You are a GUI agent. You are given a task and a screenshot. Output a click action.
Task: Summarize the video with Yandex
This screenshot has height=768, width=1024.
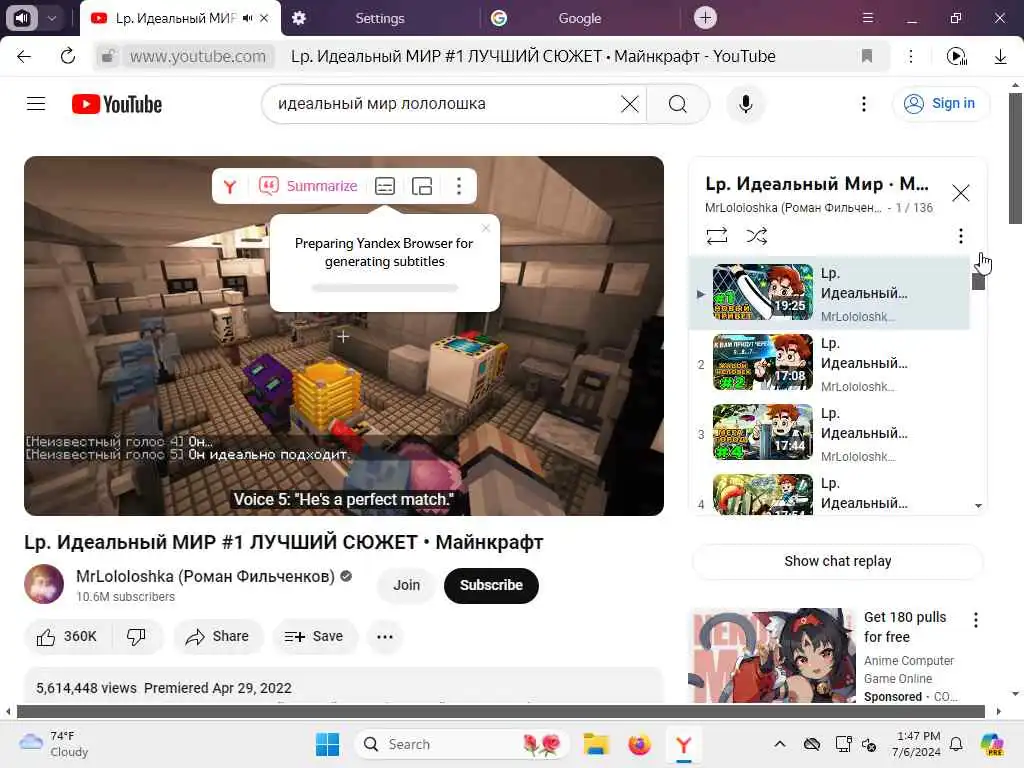click(308, 186)
